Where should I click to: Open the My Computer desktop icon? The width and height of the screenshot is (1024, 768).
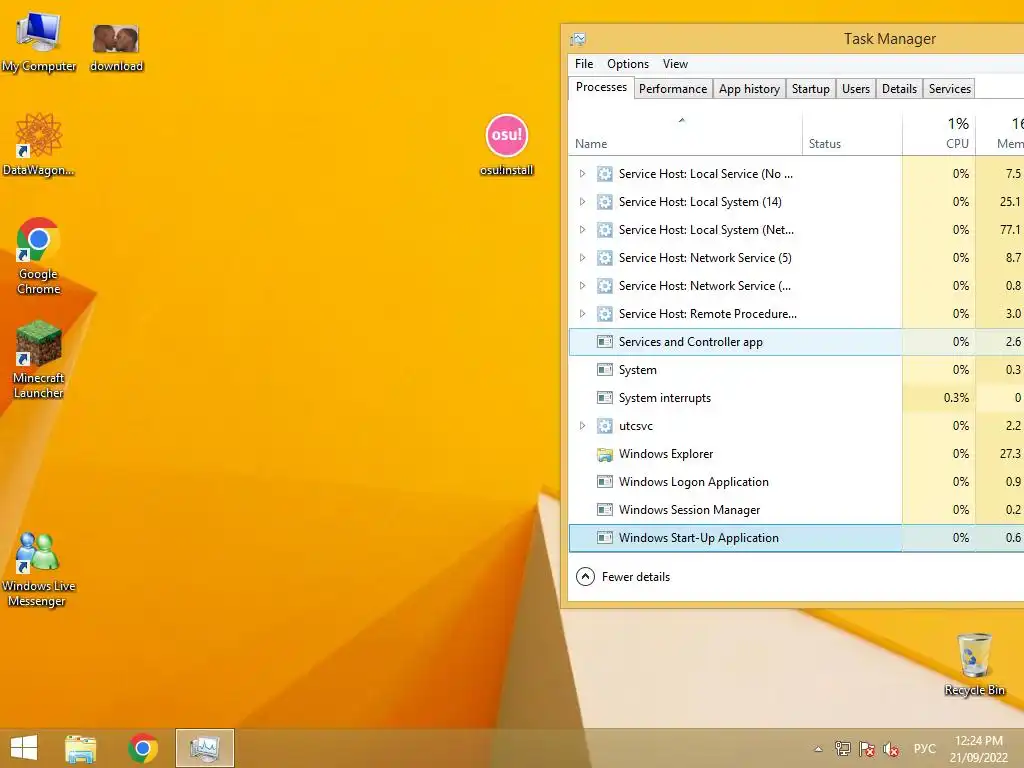[x=39, y=42]
